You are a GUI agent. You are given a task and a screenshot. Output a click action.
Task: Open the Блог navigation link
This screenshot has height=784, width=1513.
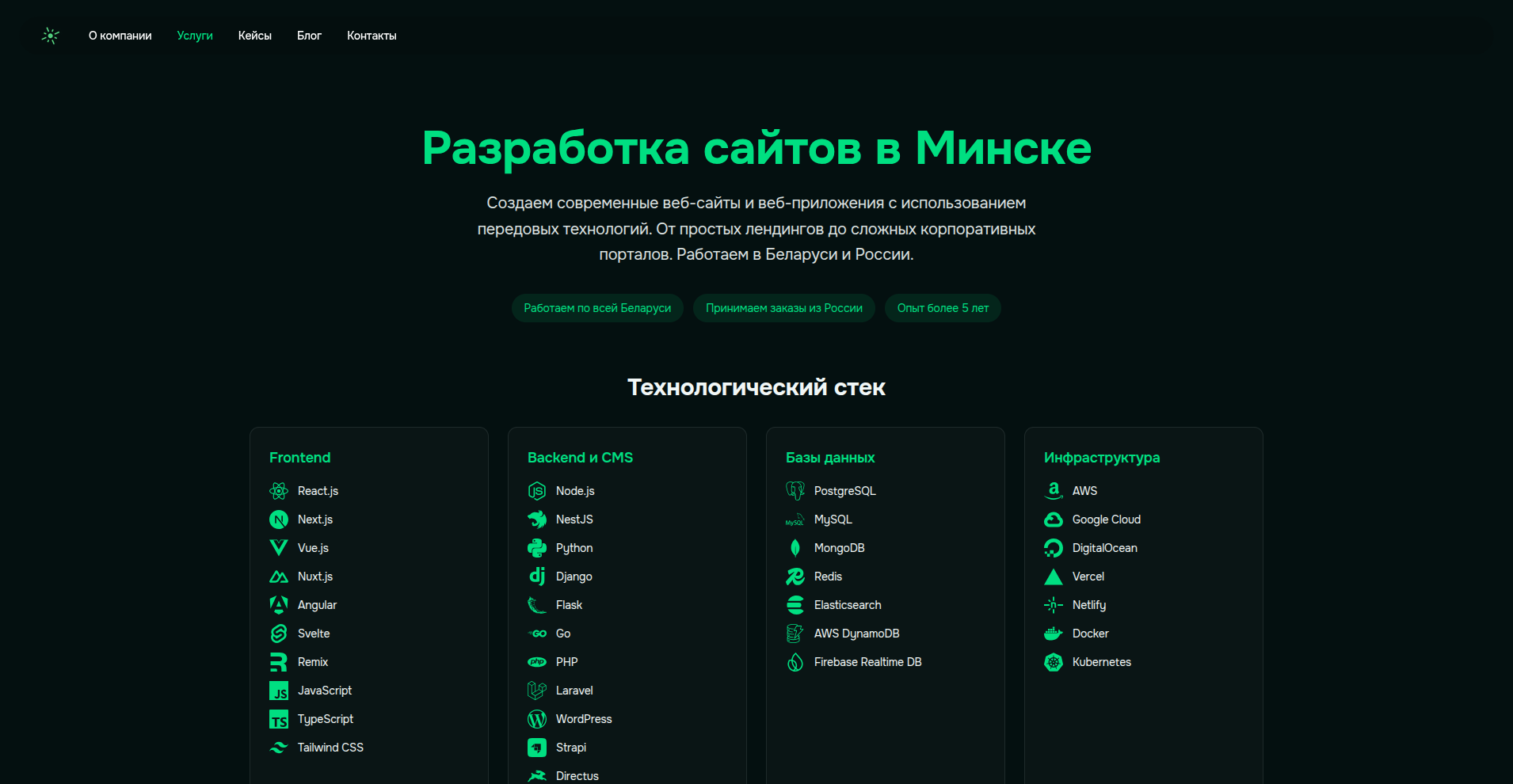pos(309,36)
